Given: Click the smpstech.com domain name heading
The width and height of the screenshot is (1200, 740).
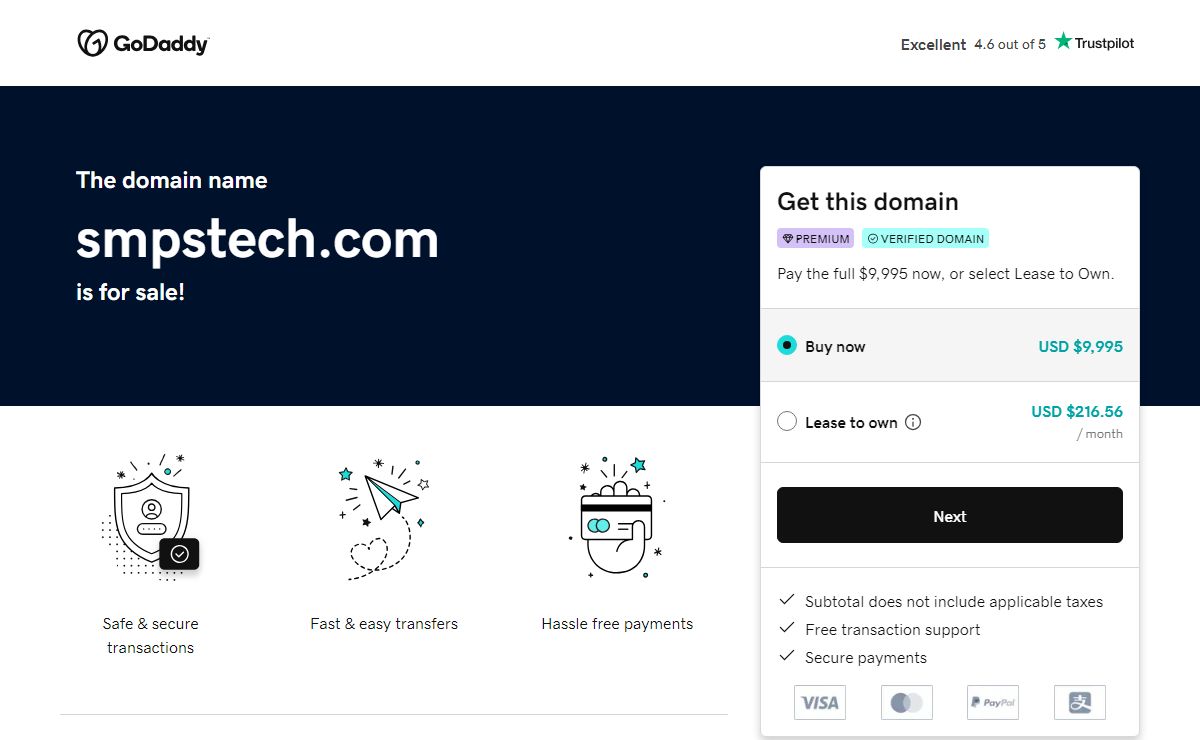Looking at the screenshot, I should pyautogui.click(x=257, y=240).
